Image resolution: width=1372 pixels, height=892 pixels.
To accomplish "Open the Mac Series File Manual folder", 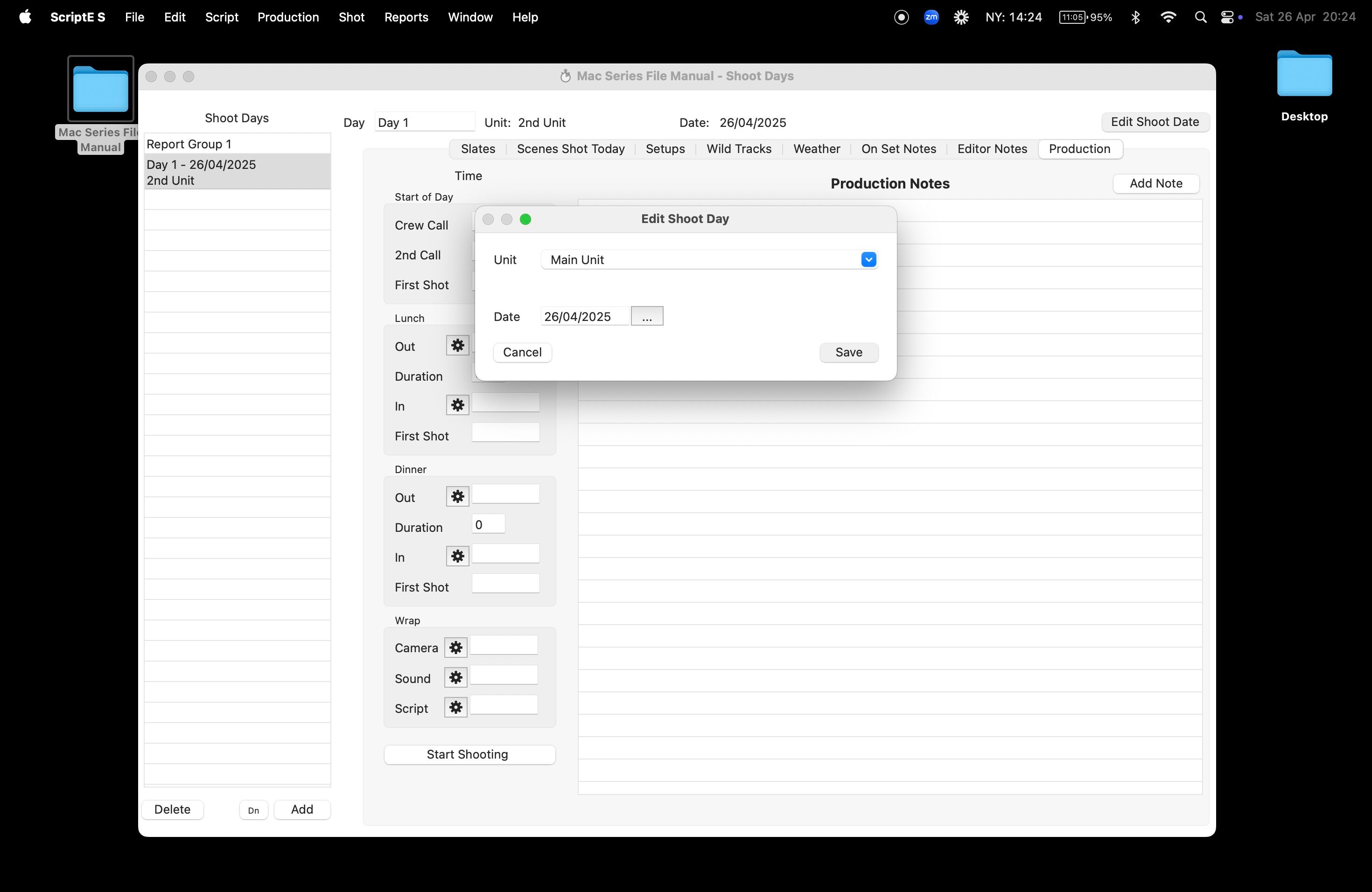I will [100, 89].
